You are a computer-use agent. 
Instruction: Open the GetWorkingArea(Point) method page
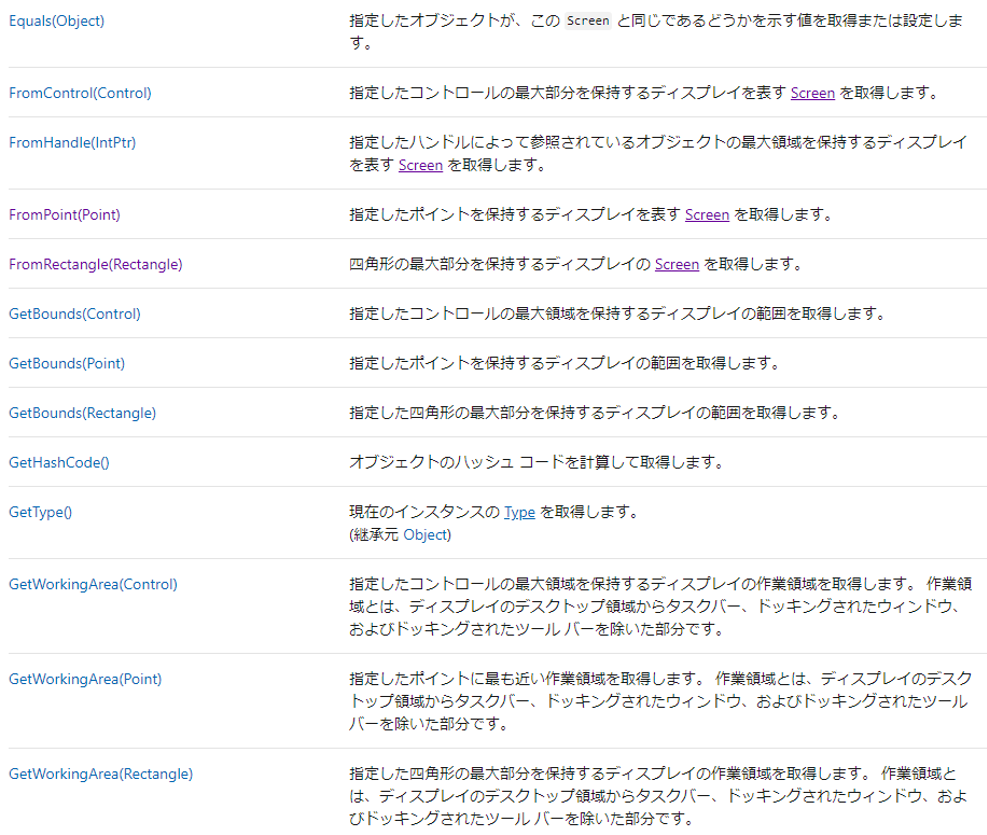(86, 678)
